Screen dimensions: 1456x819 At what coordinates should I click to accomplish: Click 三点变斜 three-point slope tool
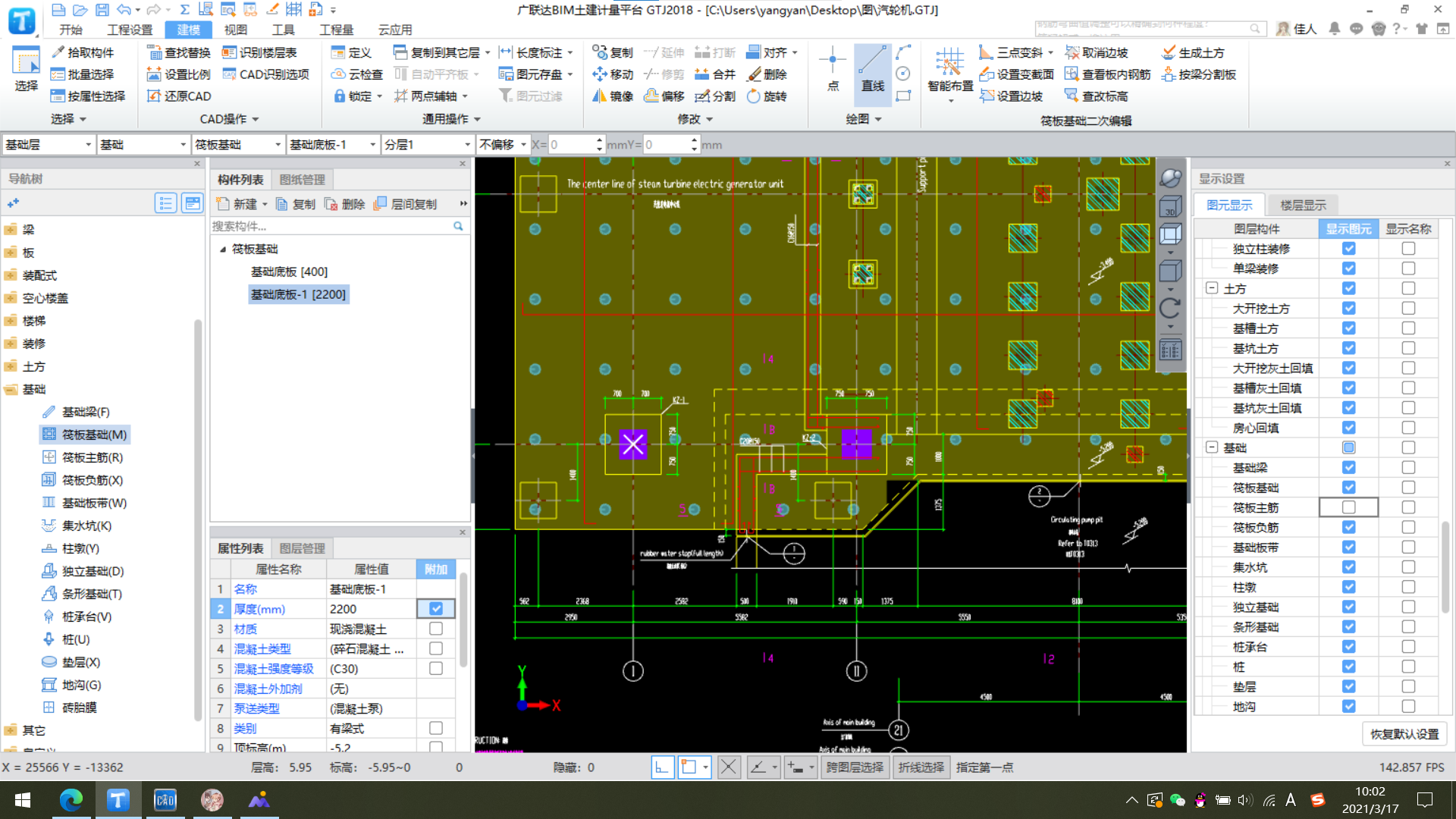pos(1012,52)
